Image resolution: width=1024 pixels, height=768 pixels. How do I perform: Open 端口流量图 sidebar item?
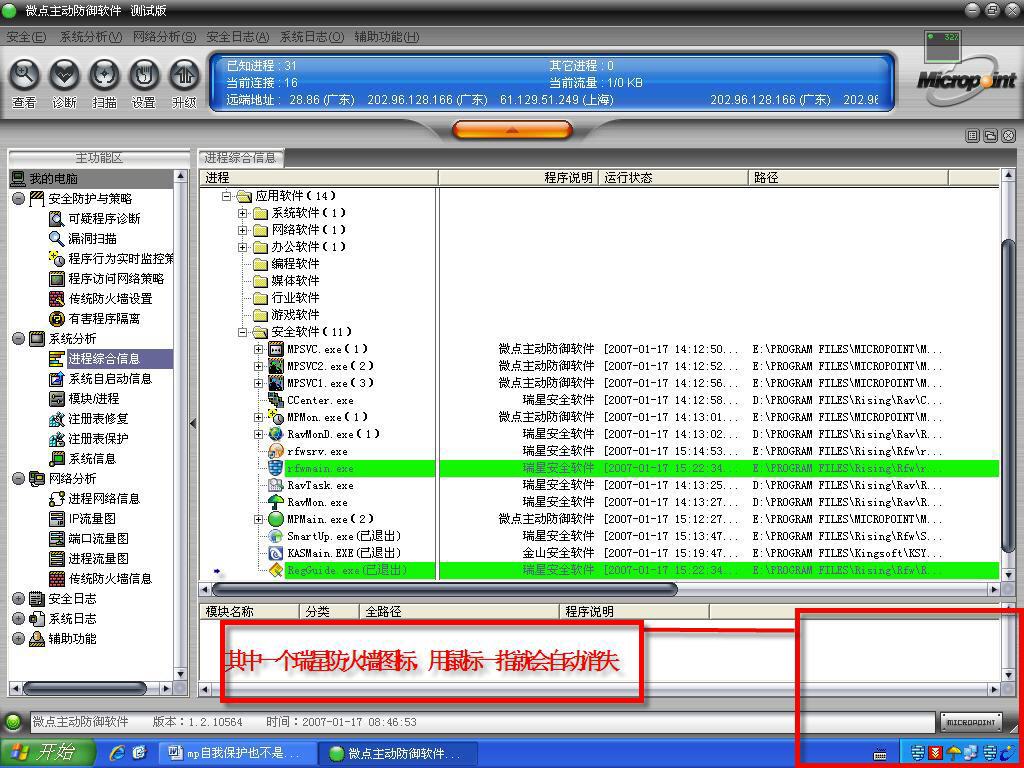point(89,539)
